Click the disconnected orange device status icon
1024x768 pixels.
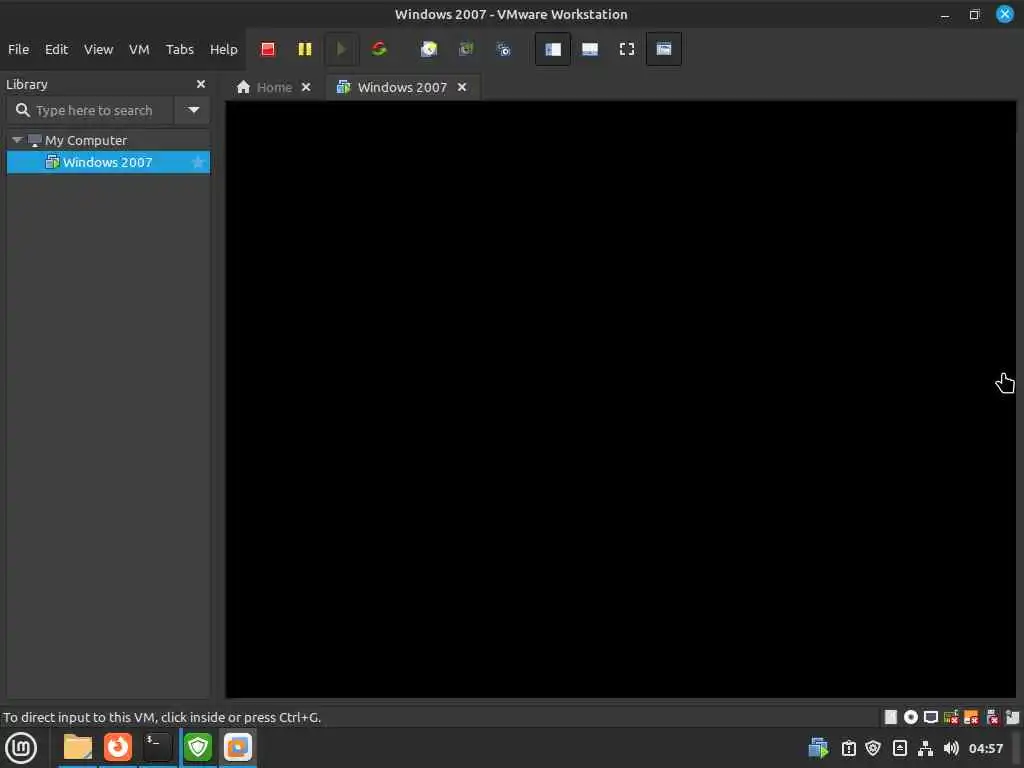pyautogui.click(x=971, y=717)
